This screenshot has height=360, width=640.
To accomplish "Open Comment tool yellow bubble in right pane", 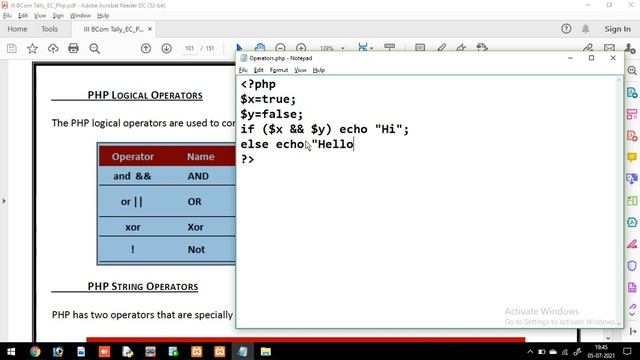I will point(632,157).
